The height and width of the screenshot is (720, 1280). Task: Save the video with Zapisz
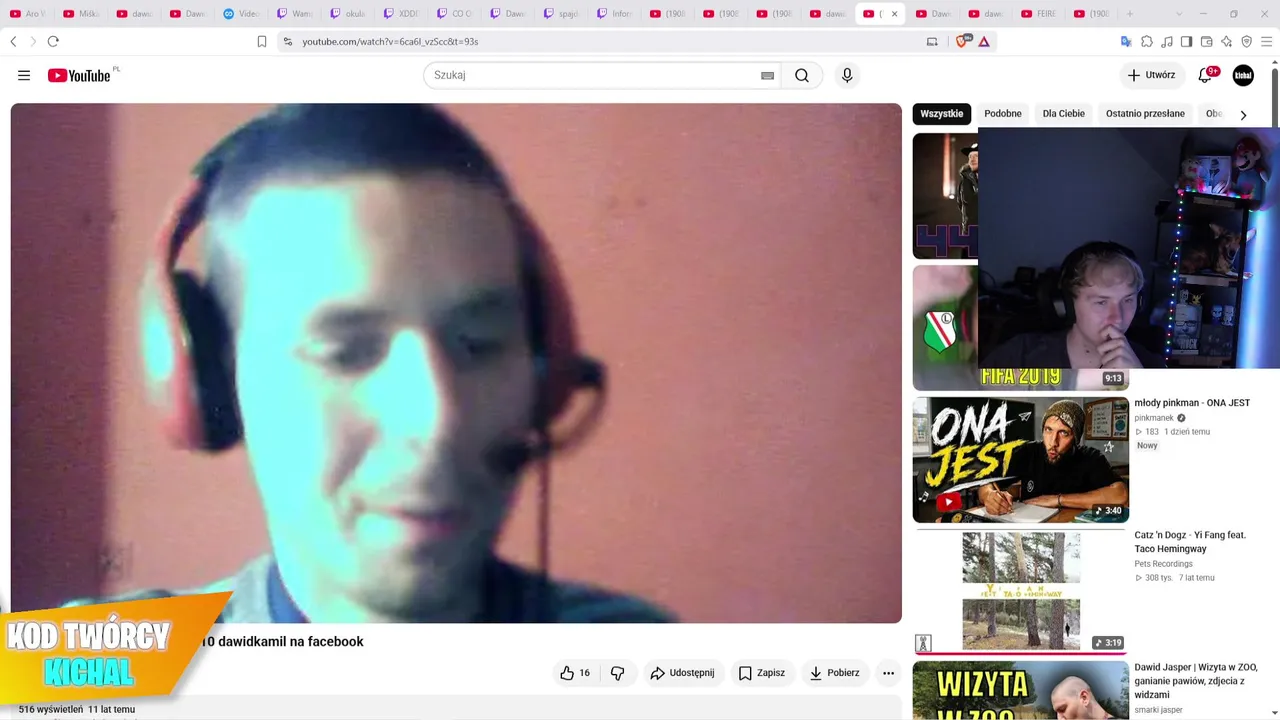click(x=762, y=673)
